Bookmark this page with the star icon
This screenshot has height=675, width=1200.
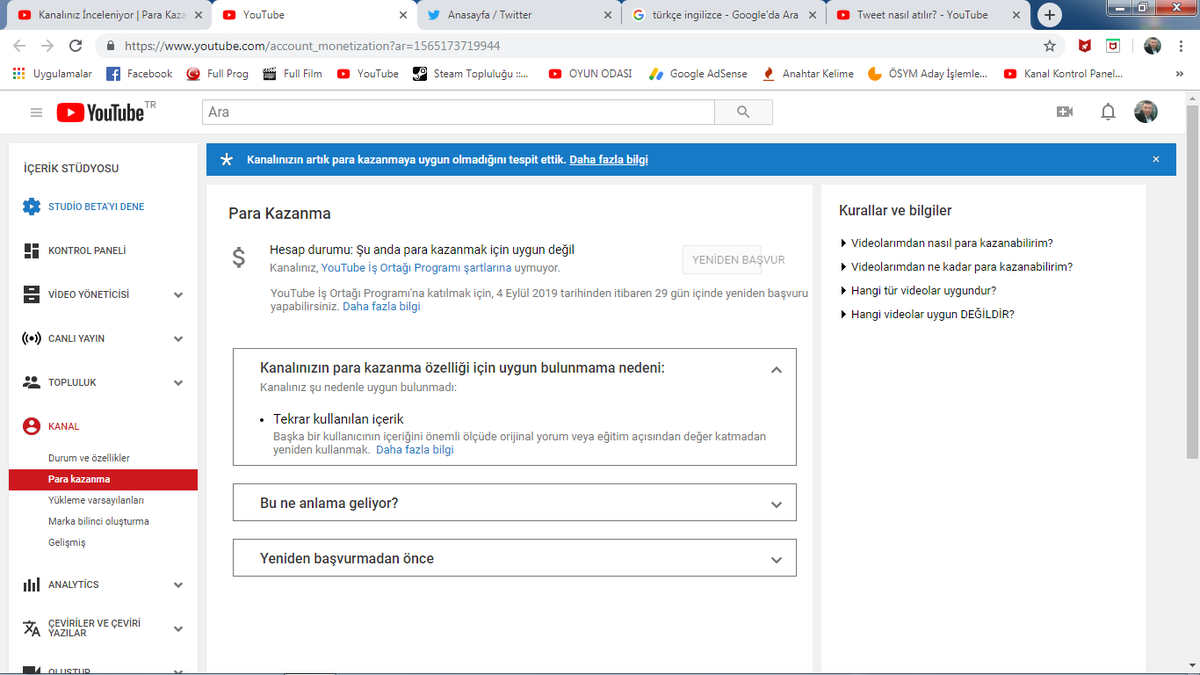[1049, 46]
